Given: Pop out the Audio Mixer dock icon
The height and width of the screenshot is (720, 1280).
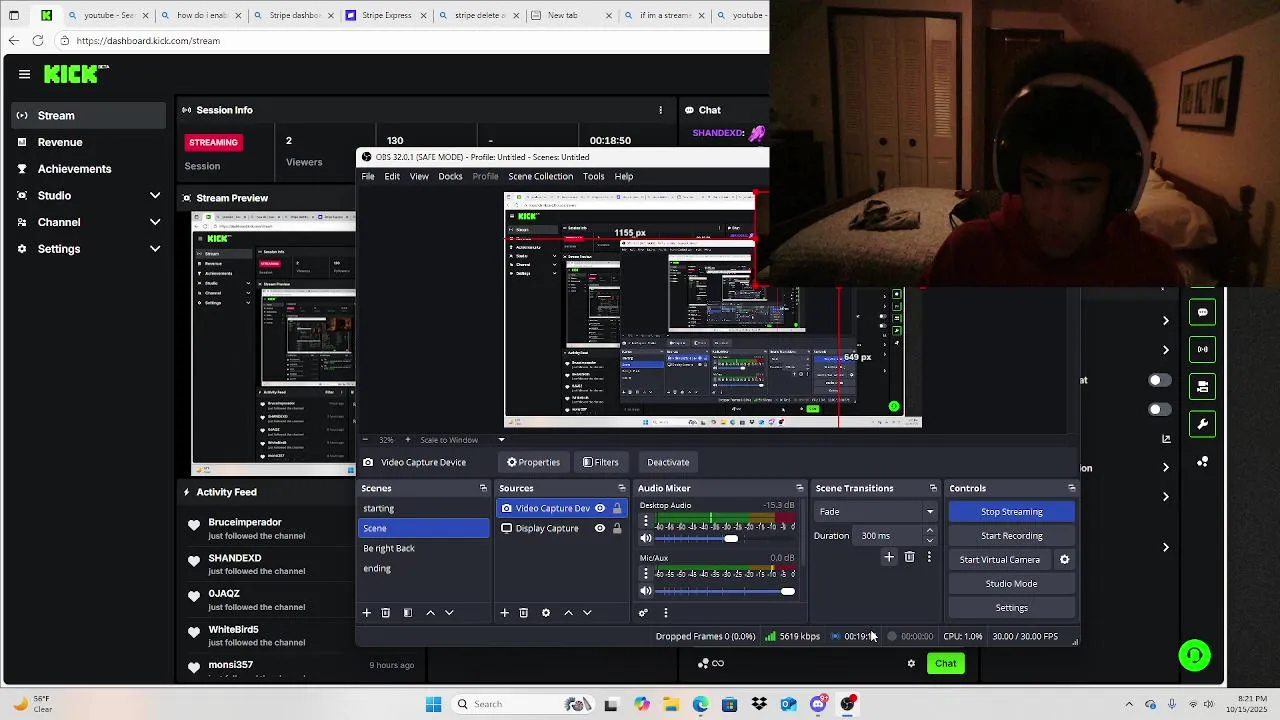Looking at the screenshot, I should pyautogui.click(x=799, y=488).
